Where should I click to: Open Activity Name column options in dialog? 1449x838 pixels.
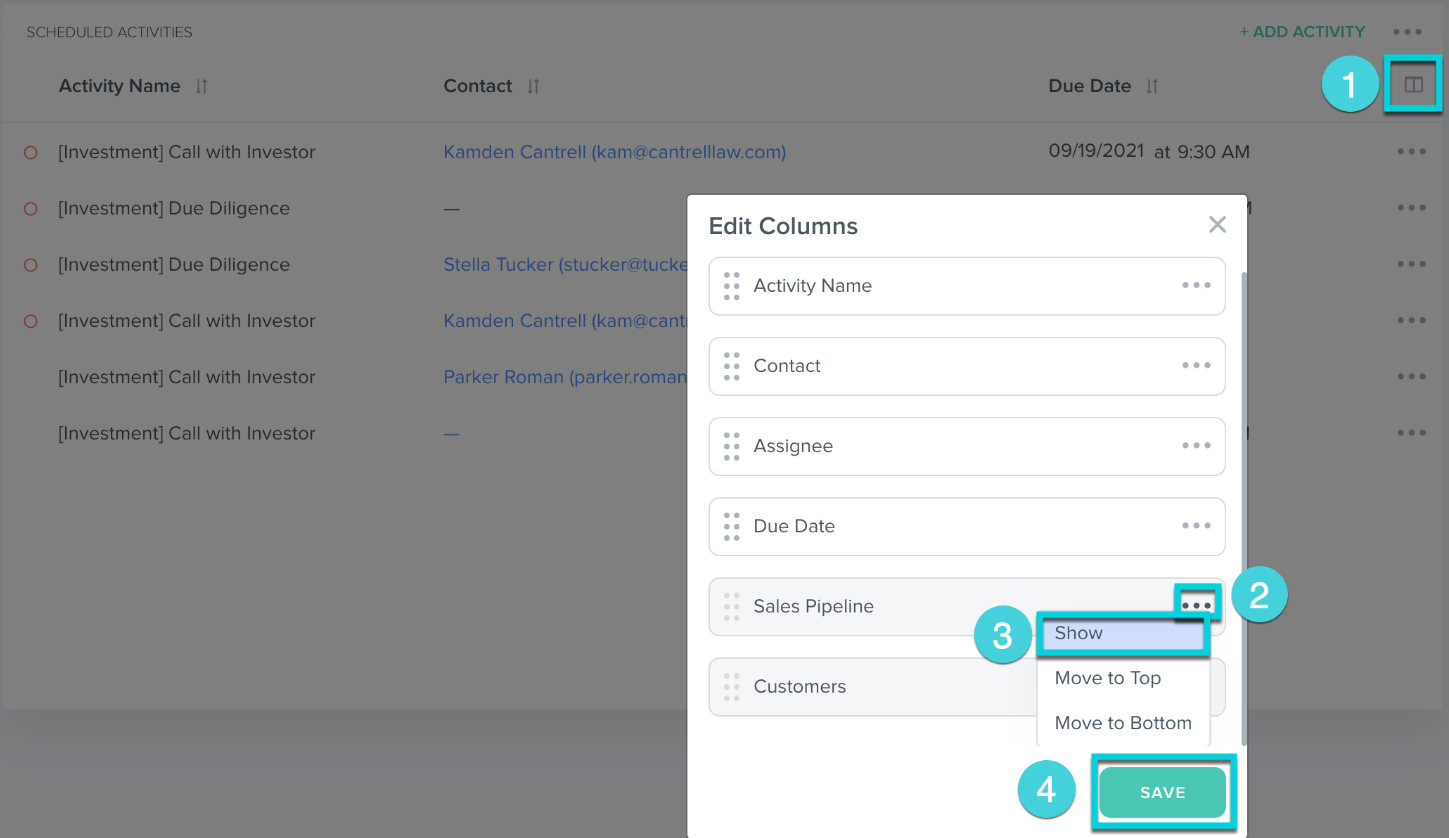(x=1196, y=285)
